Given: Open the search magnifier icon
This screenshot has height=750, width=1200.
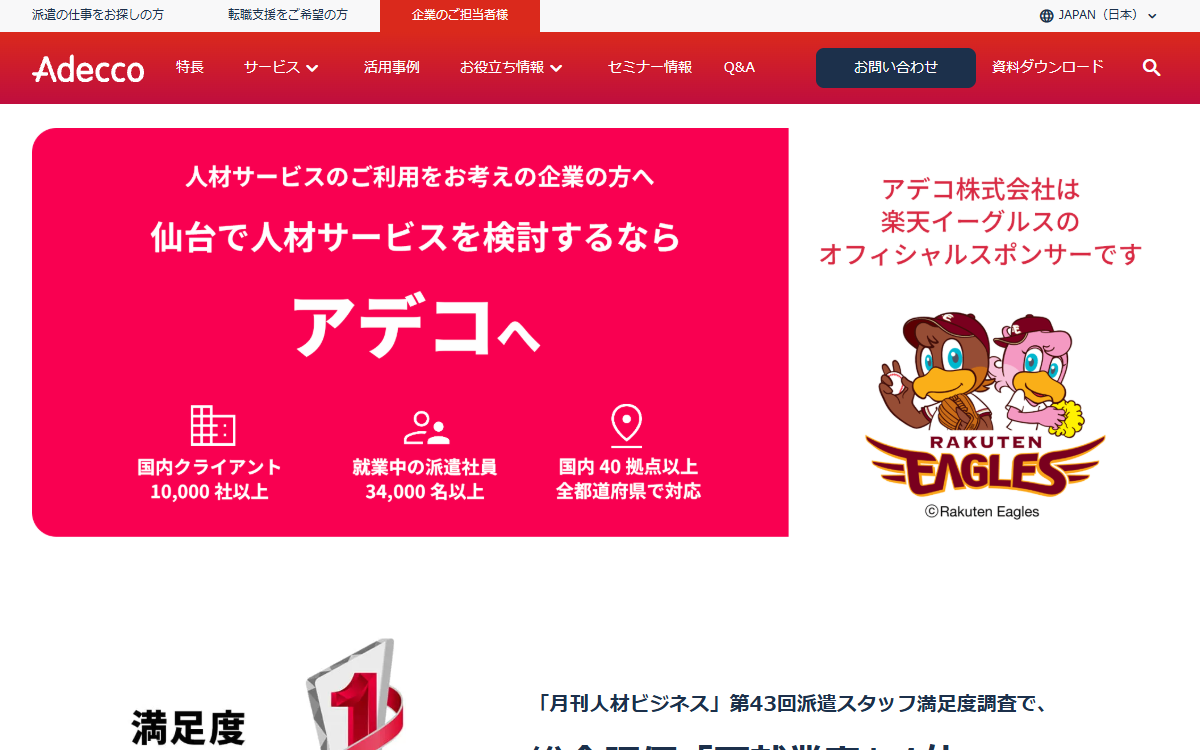Looking at the screenshot, I should [1151, 67].
